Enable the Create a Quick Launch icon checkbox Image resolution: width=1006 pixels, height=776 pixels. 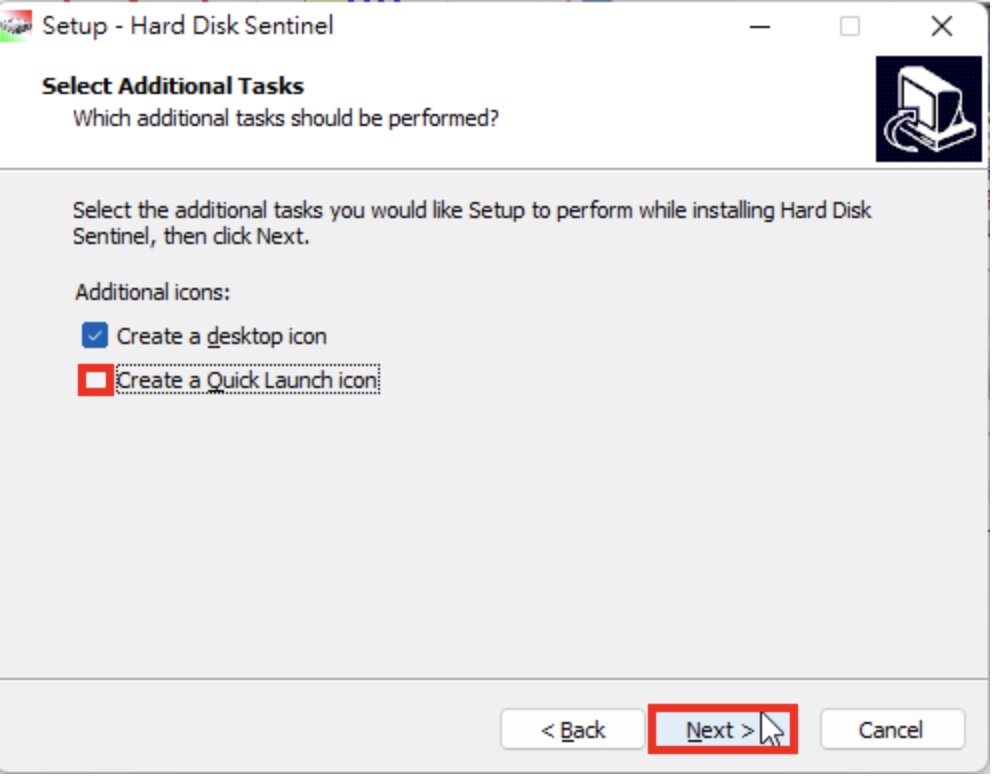pyautogui.click(x=96, y=380)
